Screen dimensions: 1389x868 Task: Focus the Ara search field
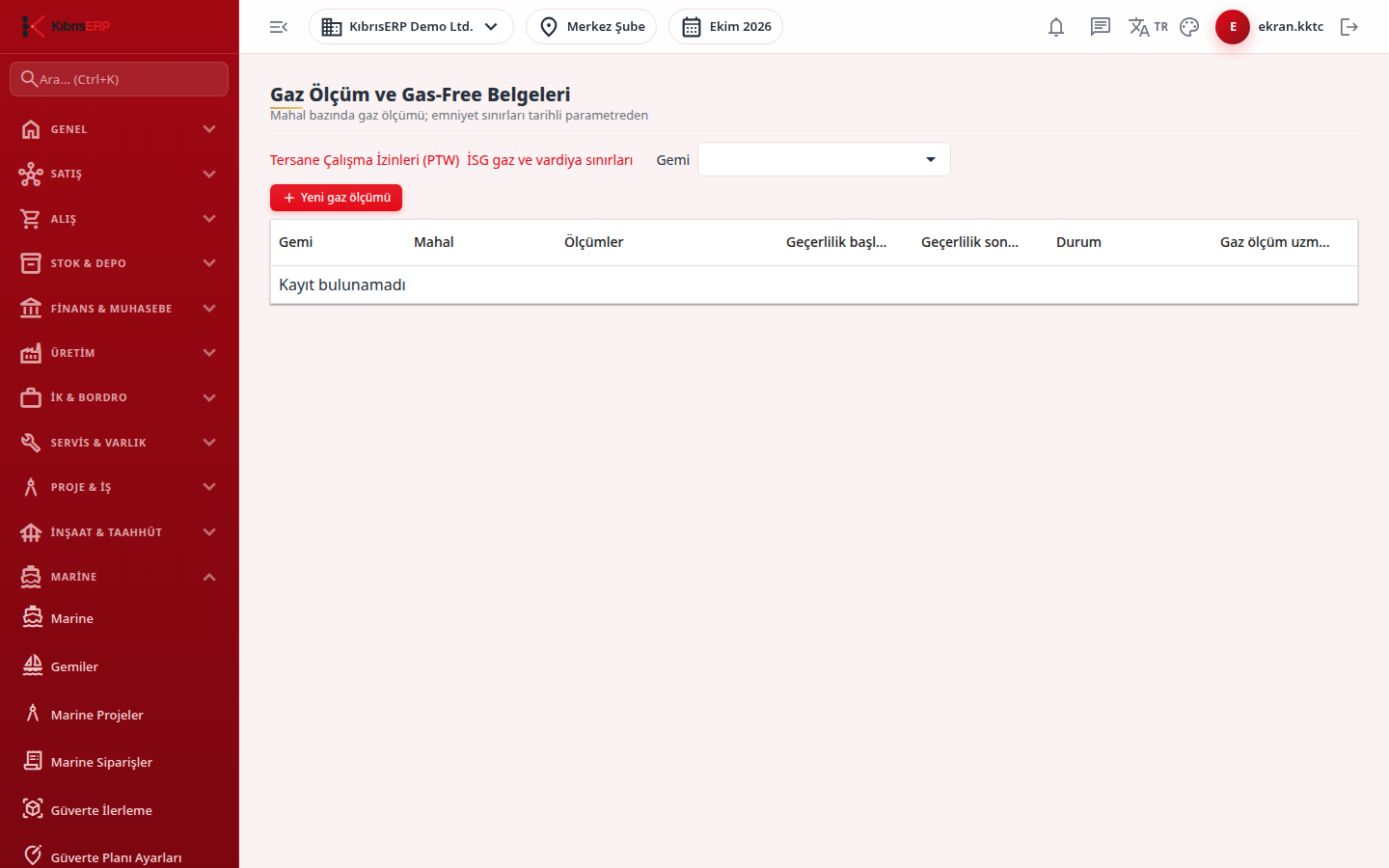[x=120, y=79]
